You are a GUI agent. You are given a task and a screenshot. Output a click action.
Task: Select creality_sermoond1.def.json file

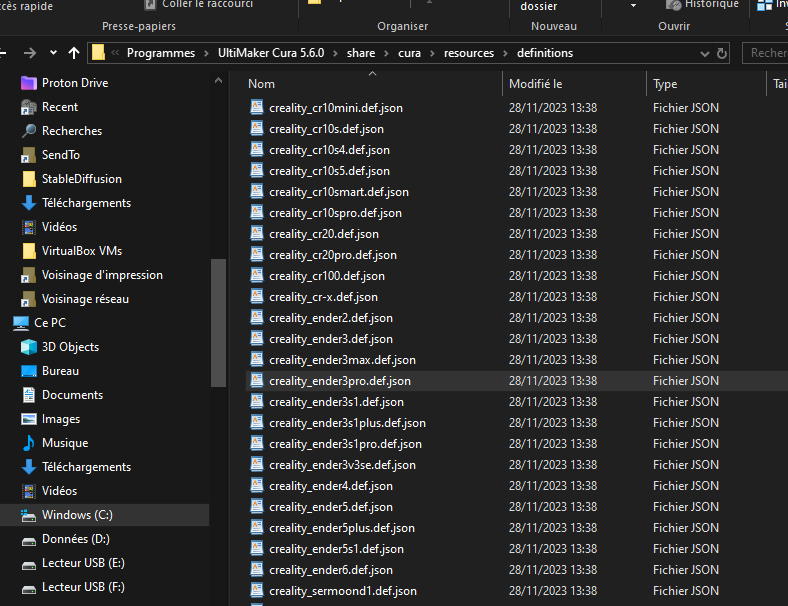(x=343, y=591)
